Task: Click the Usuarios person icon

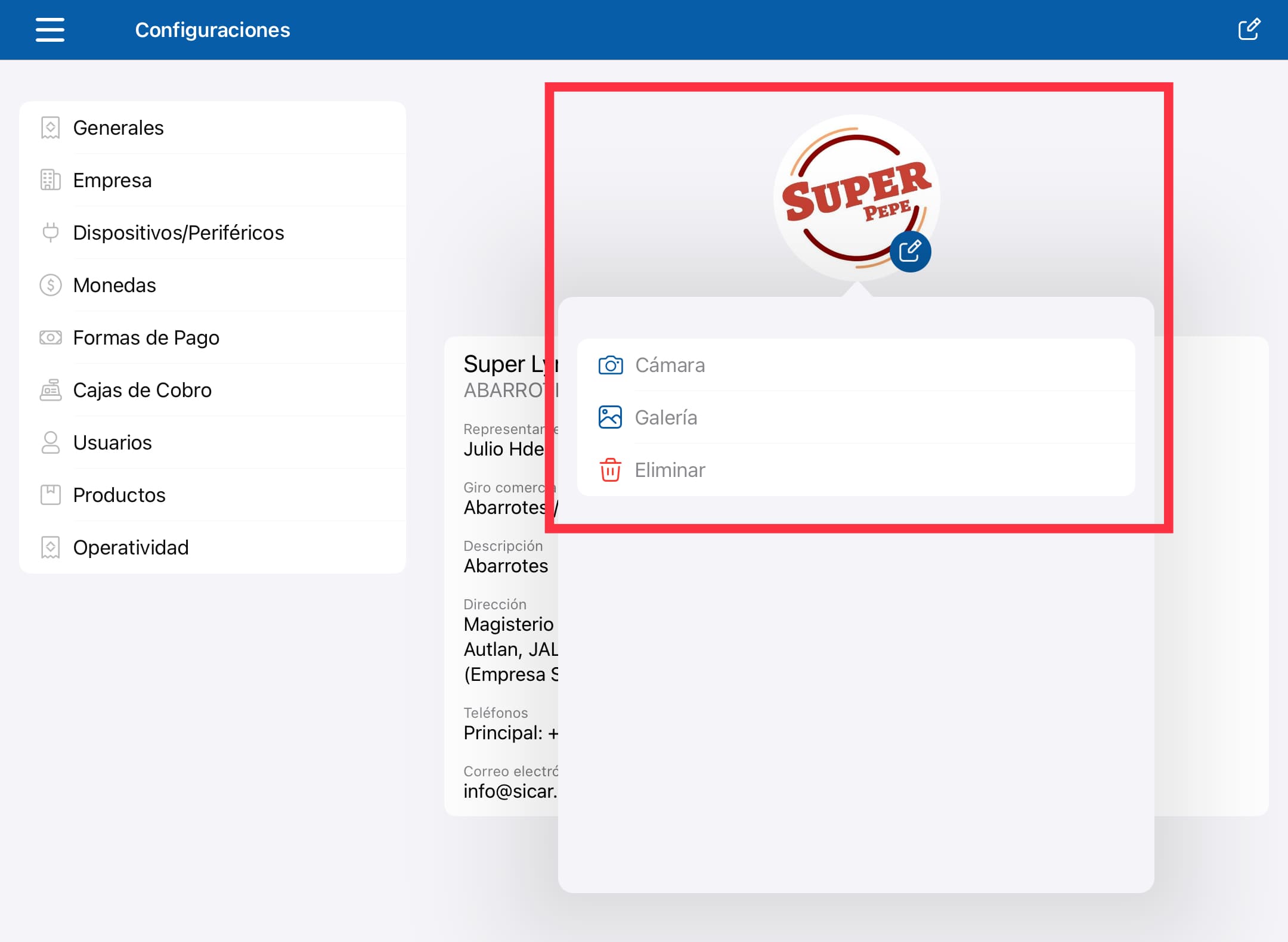Action: point(51,442)
